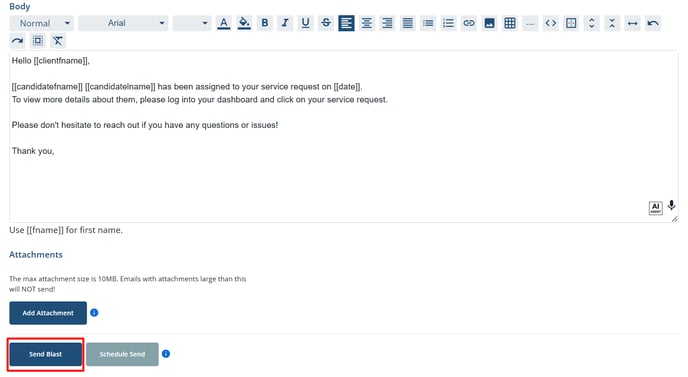Insert a table with the grid icon
The image size is (688, 377).
tap(510, 23)
